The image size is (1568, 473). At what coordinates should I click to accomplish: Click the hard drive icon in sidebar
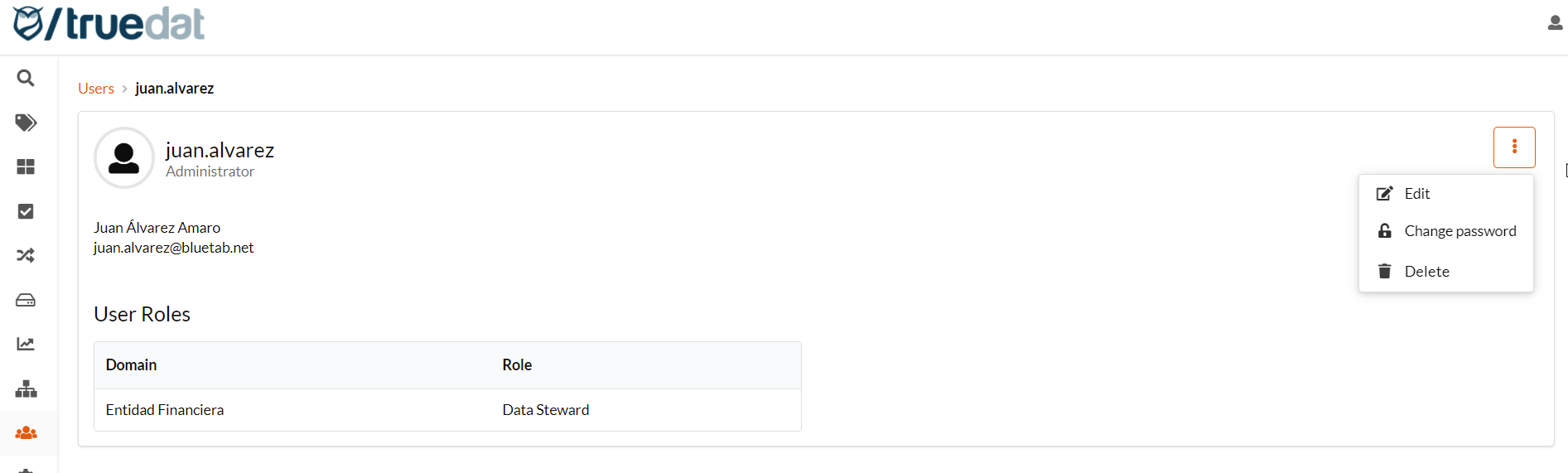tap(26, 300)
